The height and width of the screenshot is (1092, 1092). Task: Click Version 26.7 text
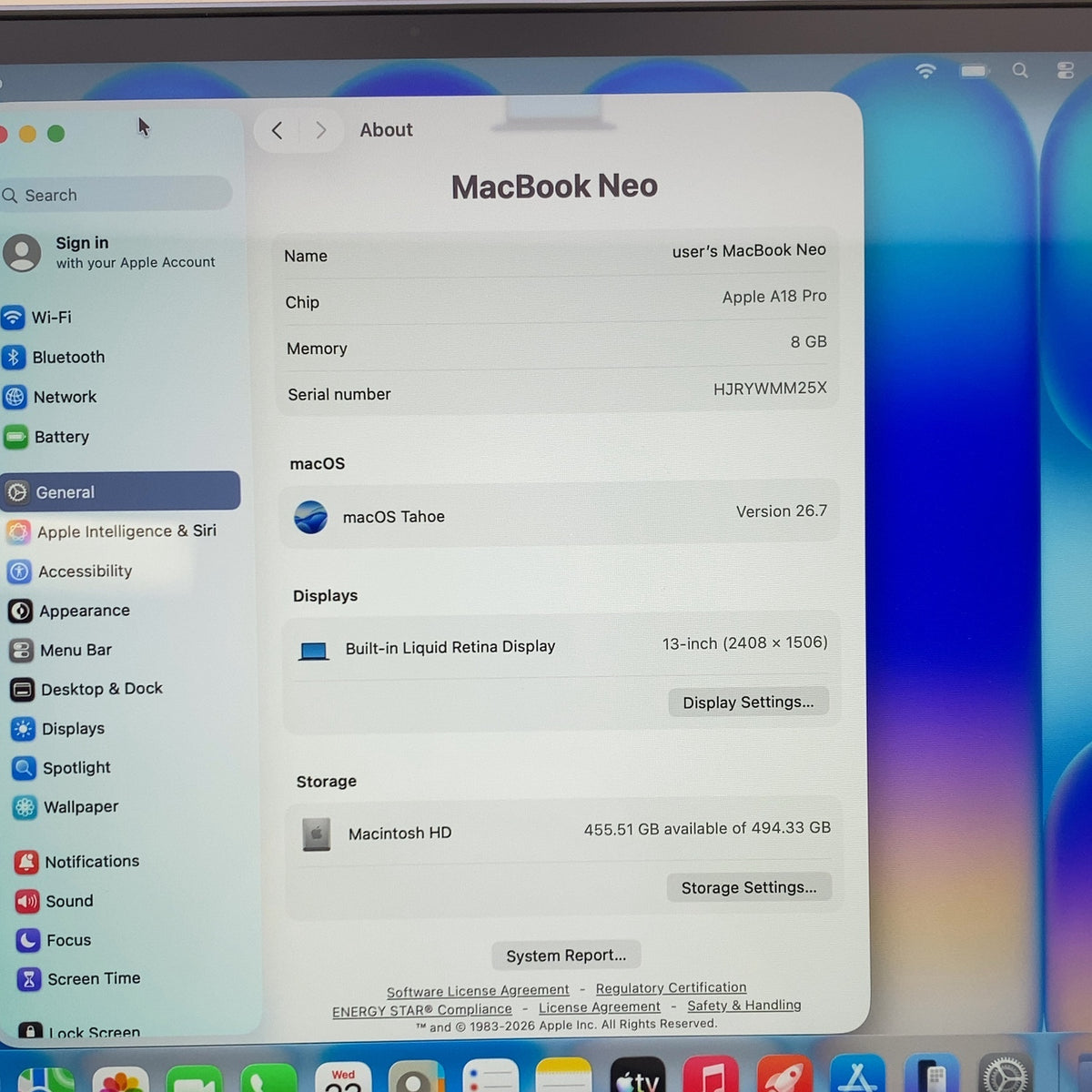tap(782, 511)
